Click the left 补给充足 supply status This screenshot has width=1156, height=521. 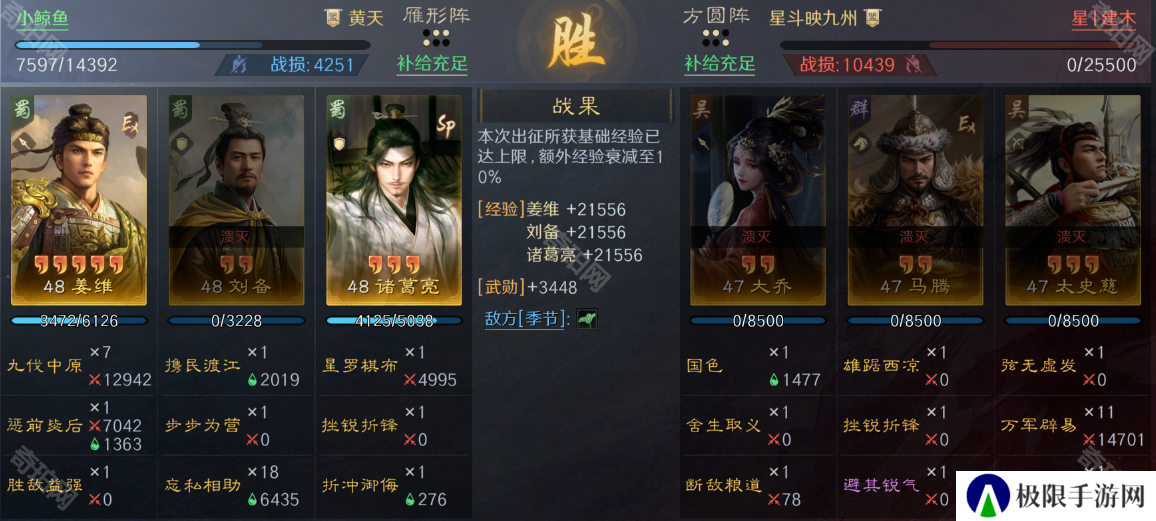tap(433, 64)
